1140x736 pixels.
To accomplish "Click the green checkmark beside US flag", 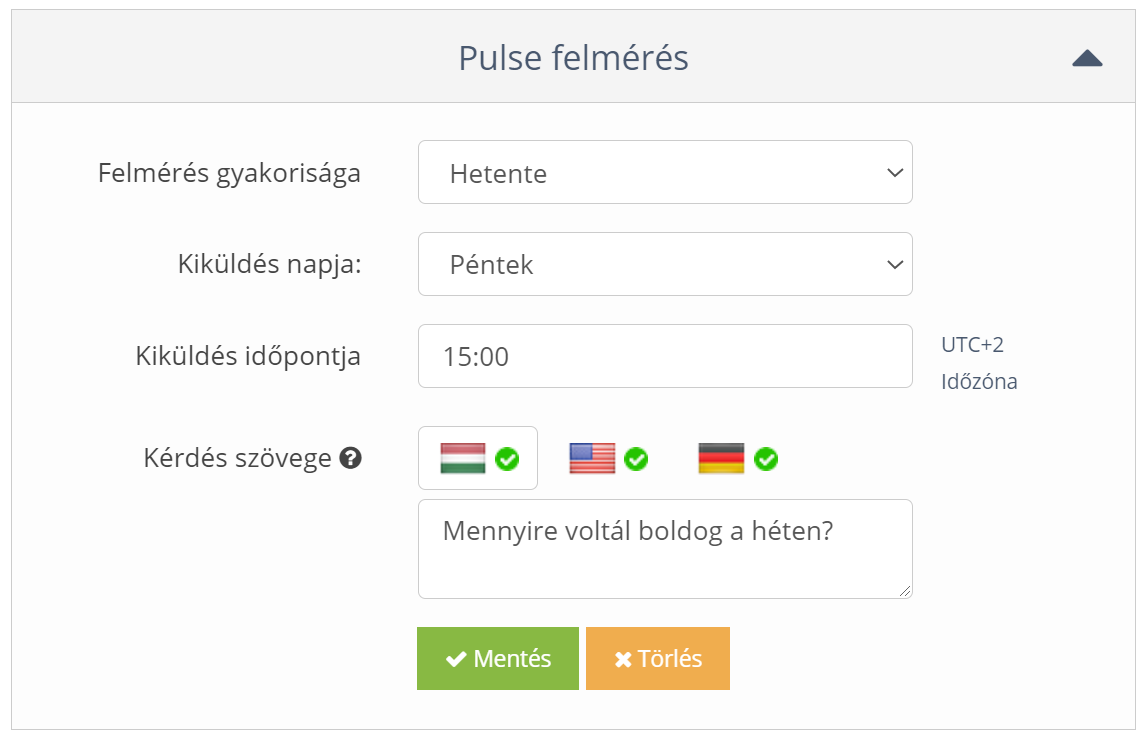I will pyautogui.click(x=636, y=459).
